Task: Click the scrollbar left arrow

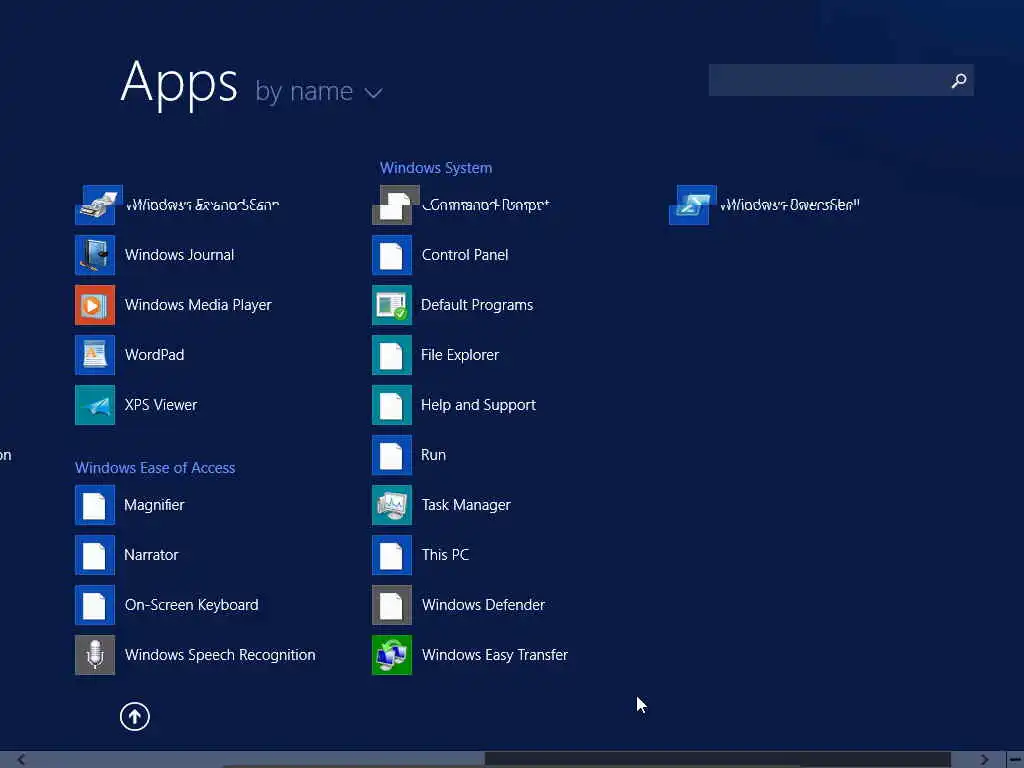Action: (22, 760)
